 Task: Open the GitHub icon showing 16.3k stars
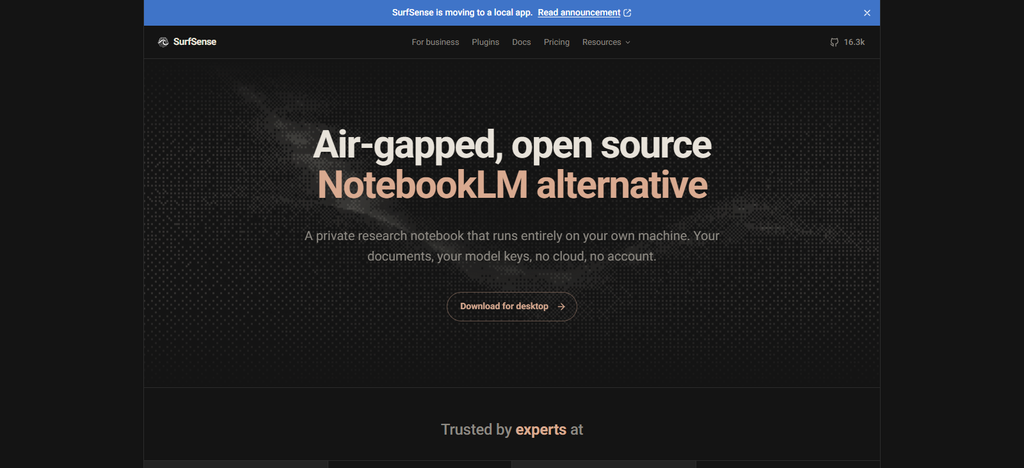pos(834,42)
